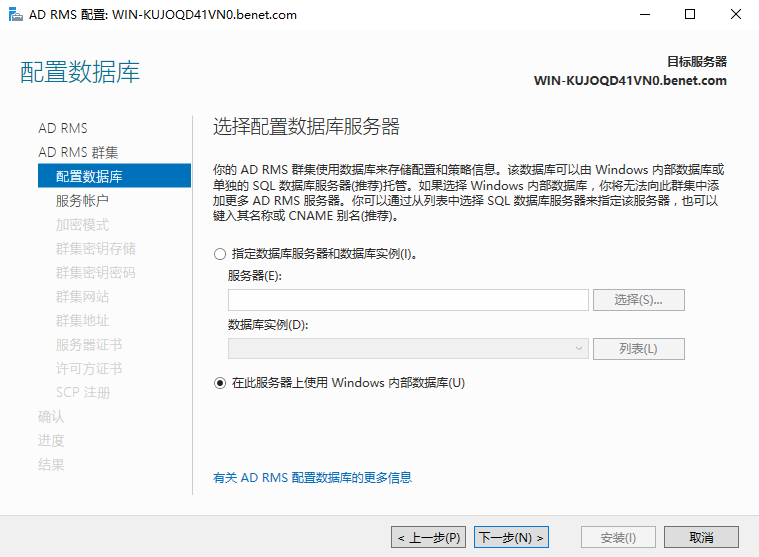Click the 数据库实例(D): label
Image resolution: width=759 pixels, height=557 pixels.
coord(268,325)
